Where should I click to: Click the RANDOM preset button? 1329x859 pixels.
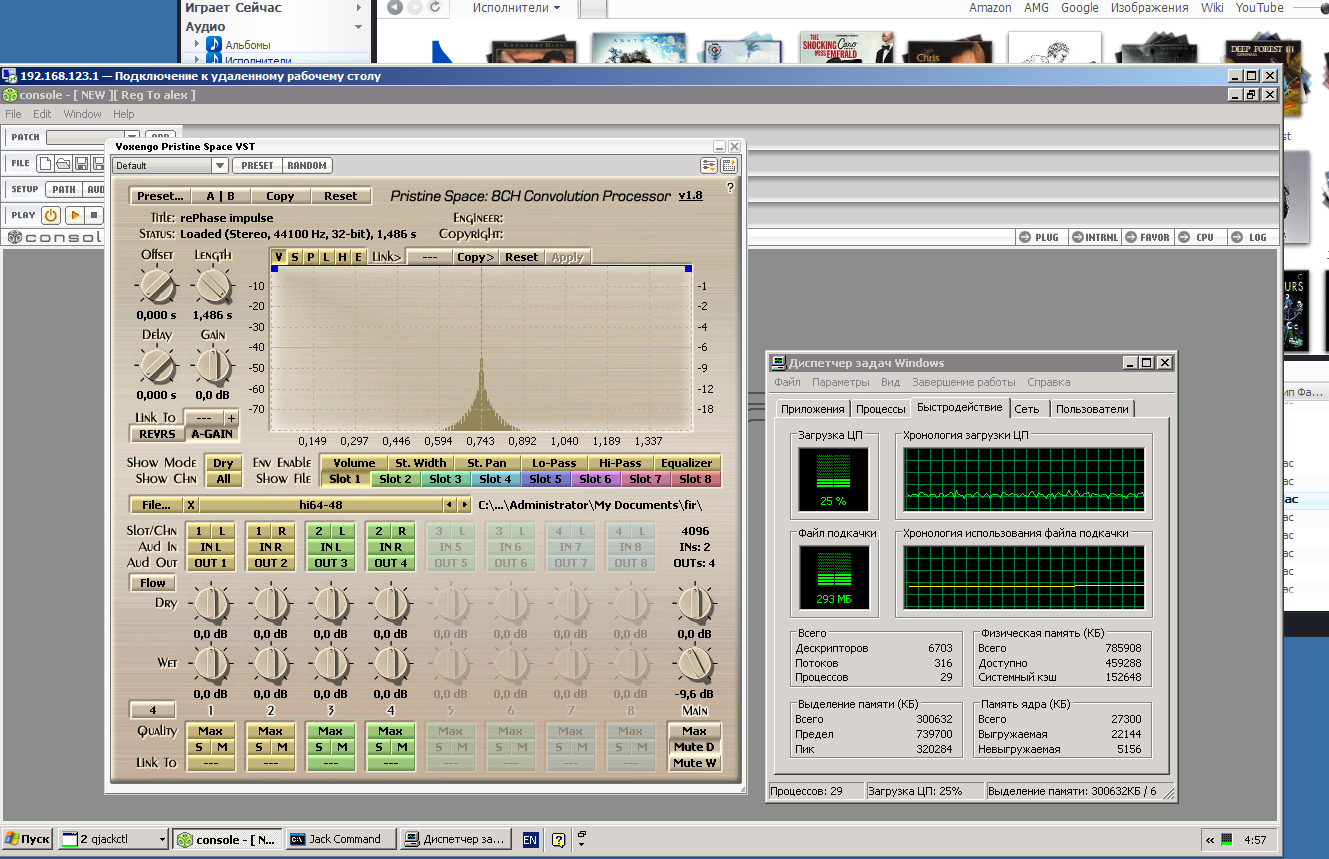coord(307,166)
